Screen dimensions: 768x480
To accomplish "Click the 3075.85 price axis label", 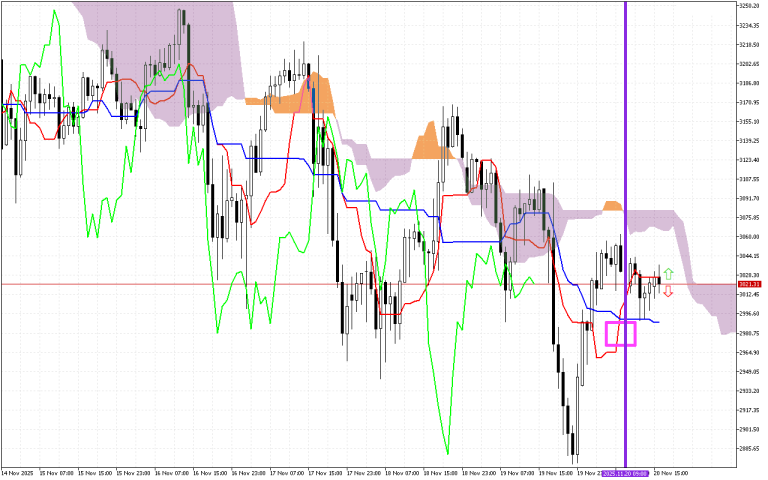I will pyautogui.click(x=749, y=217).
